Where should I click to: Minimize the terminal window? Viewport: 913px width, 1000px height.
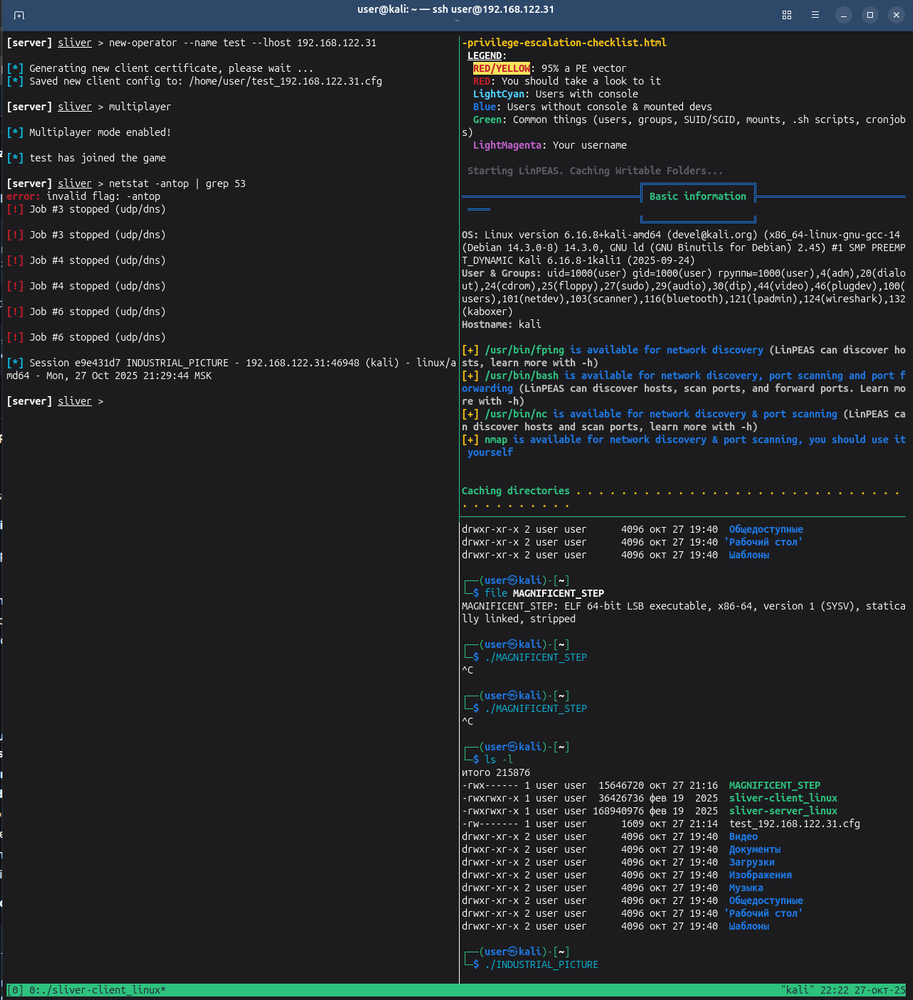coord(845,15)
